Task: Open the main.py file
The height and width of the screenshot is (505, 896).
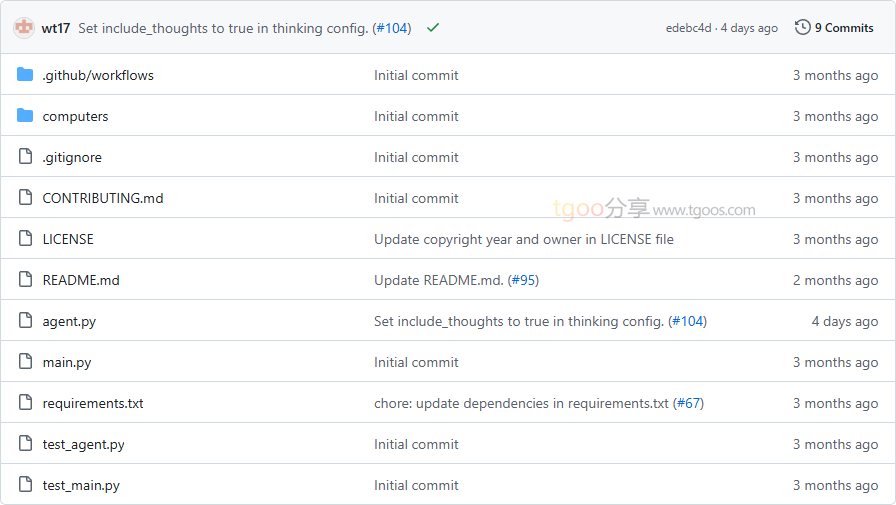Action: (x=67, y=363)
